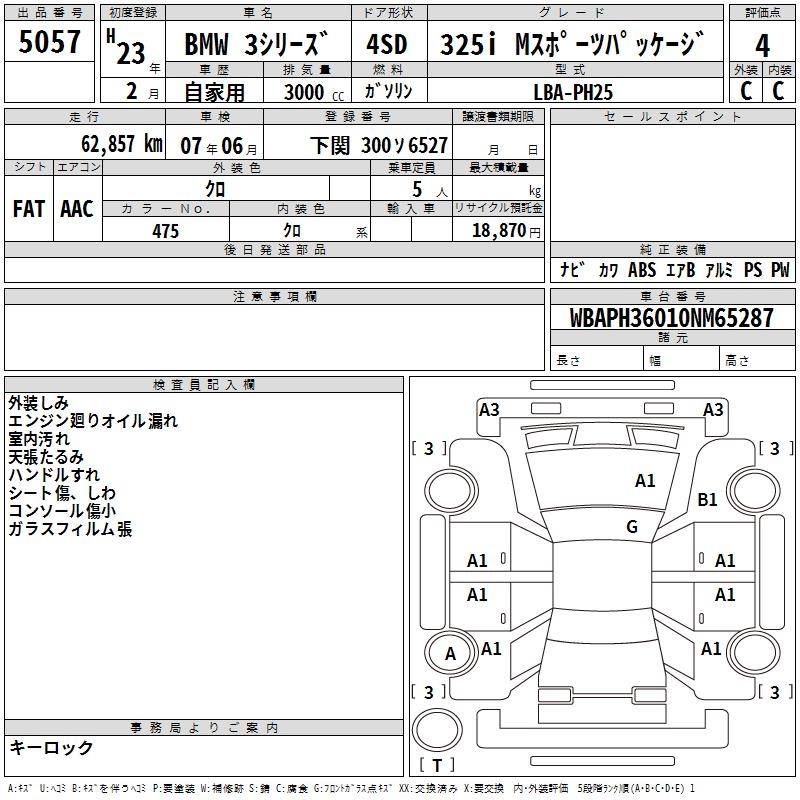Click the キーロック office notice text
800x800 pixels.
point(51,747)
